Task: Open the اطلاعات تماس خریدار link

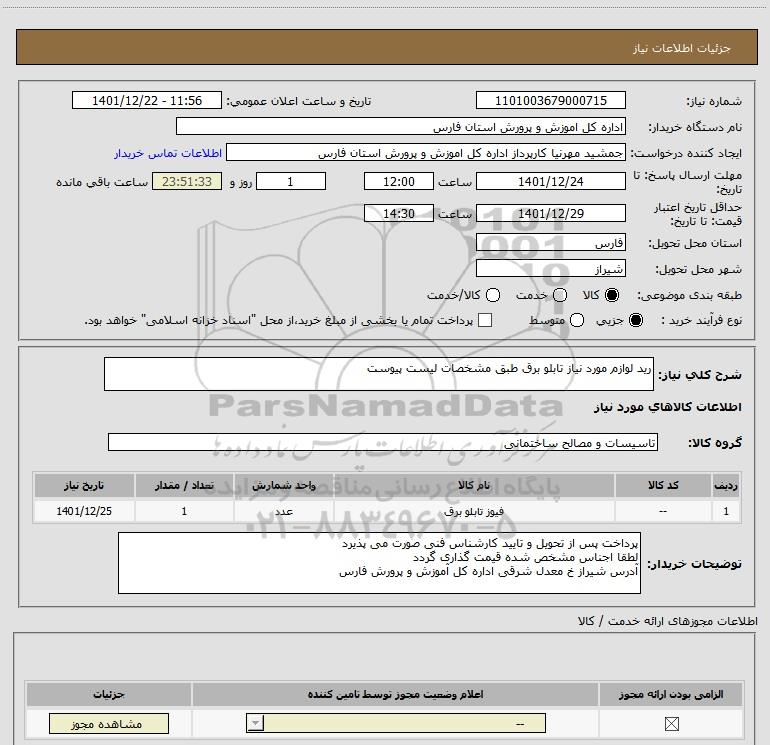Action: pos(168,153)
